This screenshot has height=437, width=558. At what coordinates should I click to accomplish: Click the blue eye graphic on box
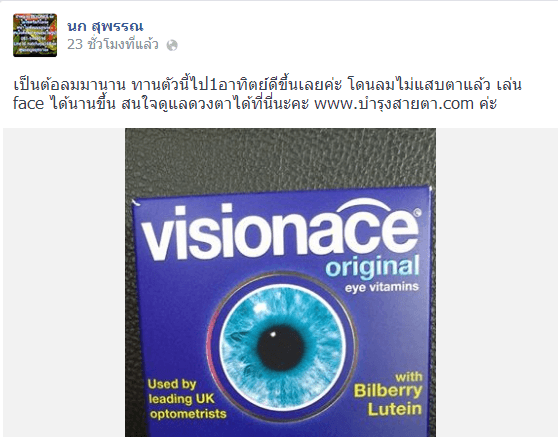pos(282,347)
